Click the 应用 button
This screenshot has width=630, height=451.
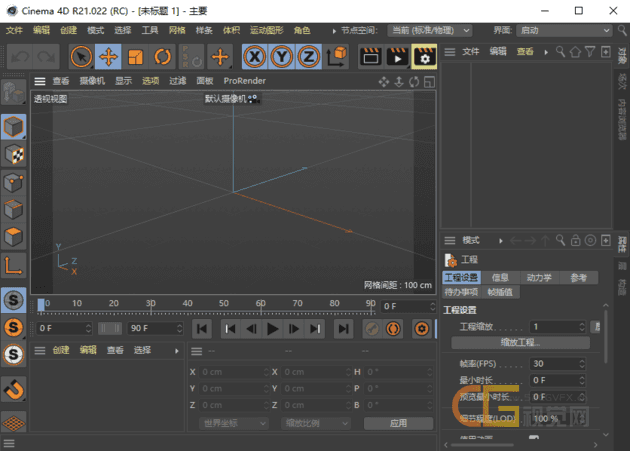(x=398, y=423)
